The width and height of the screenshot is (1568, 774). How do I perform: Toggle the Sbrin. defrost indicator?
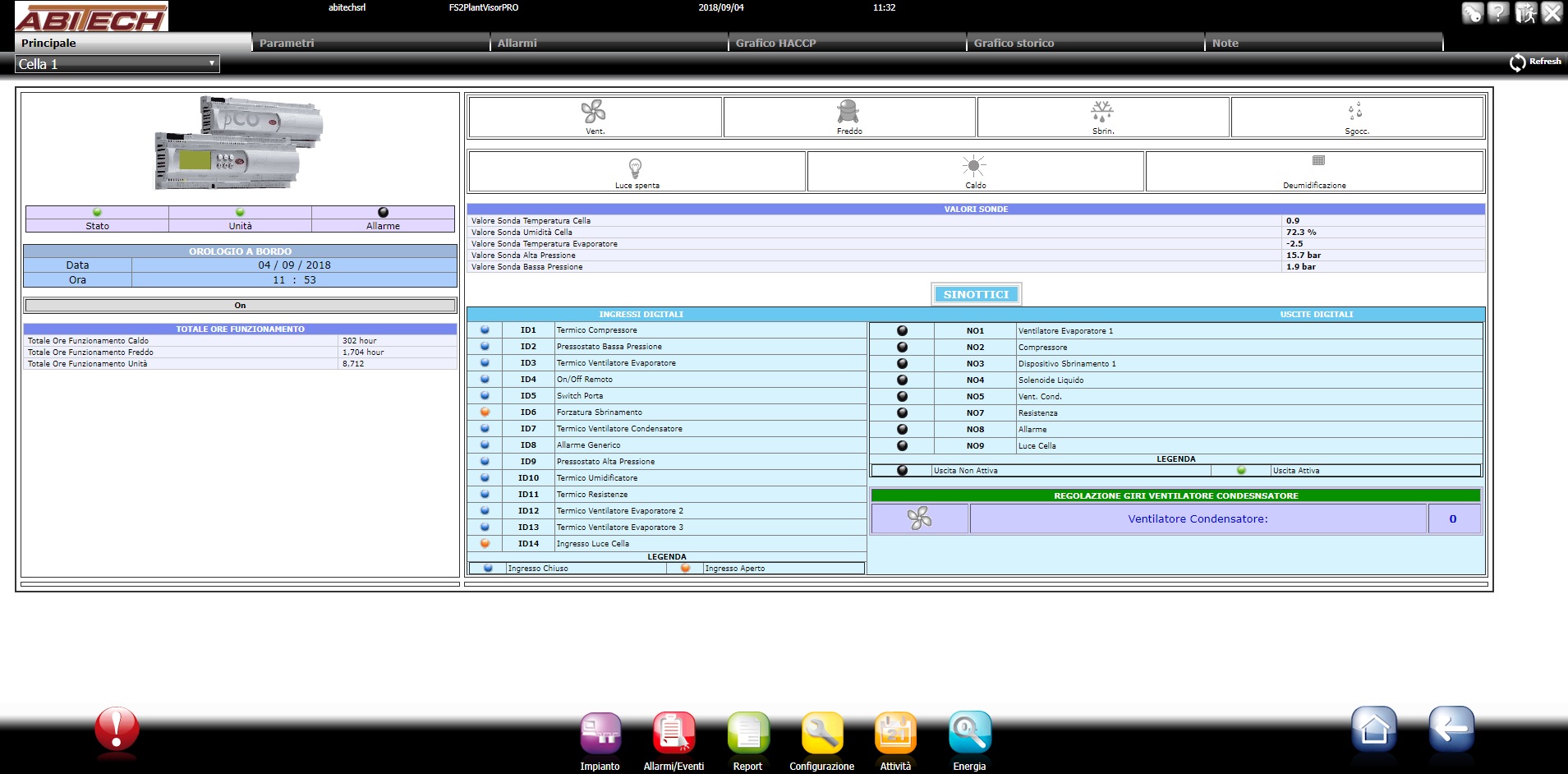tap(1101, 112)
